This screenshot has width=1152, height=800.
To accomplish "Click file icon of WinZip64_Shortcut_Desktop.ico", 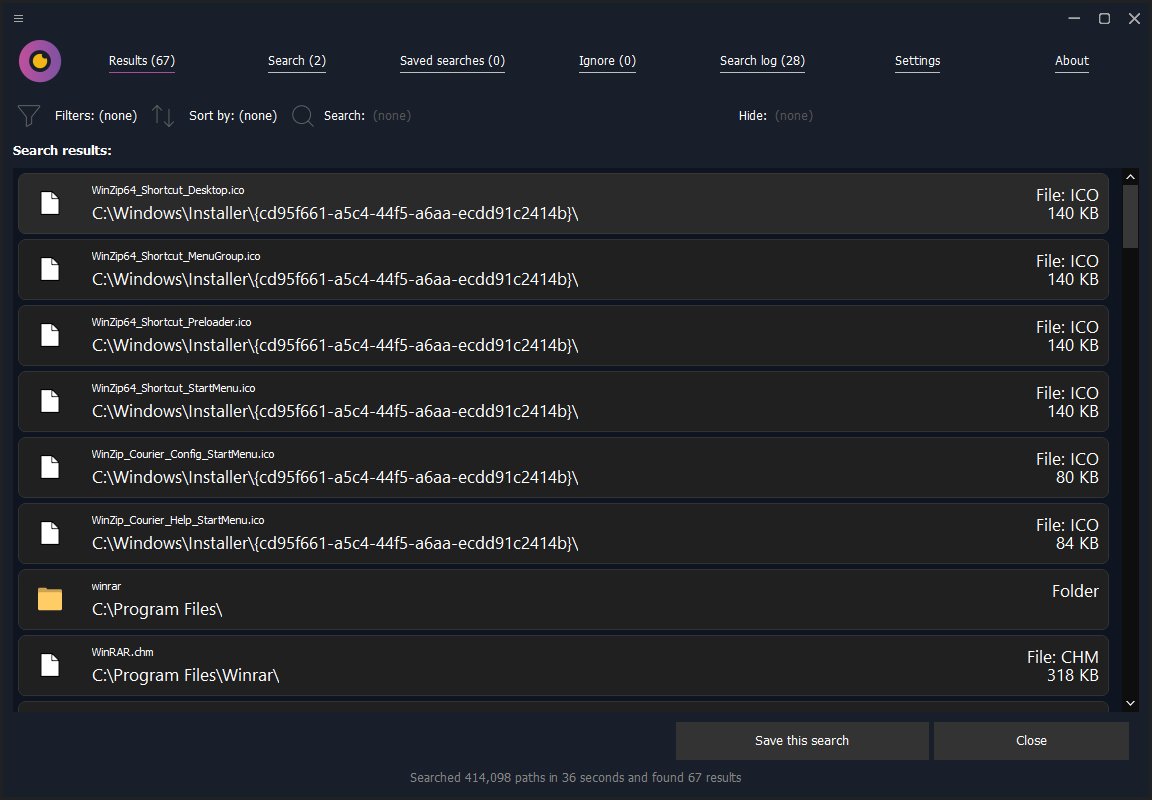I will click(x=50, y=203).
